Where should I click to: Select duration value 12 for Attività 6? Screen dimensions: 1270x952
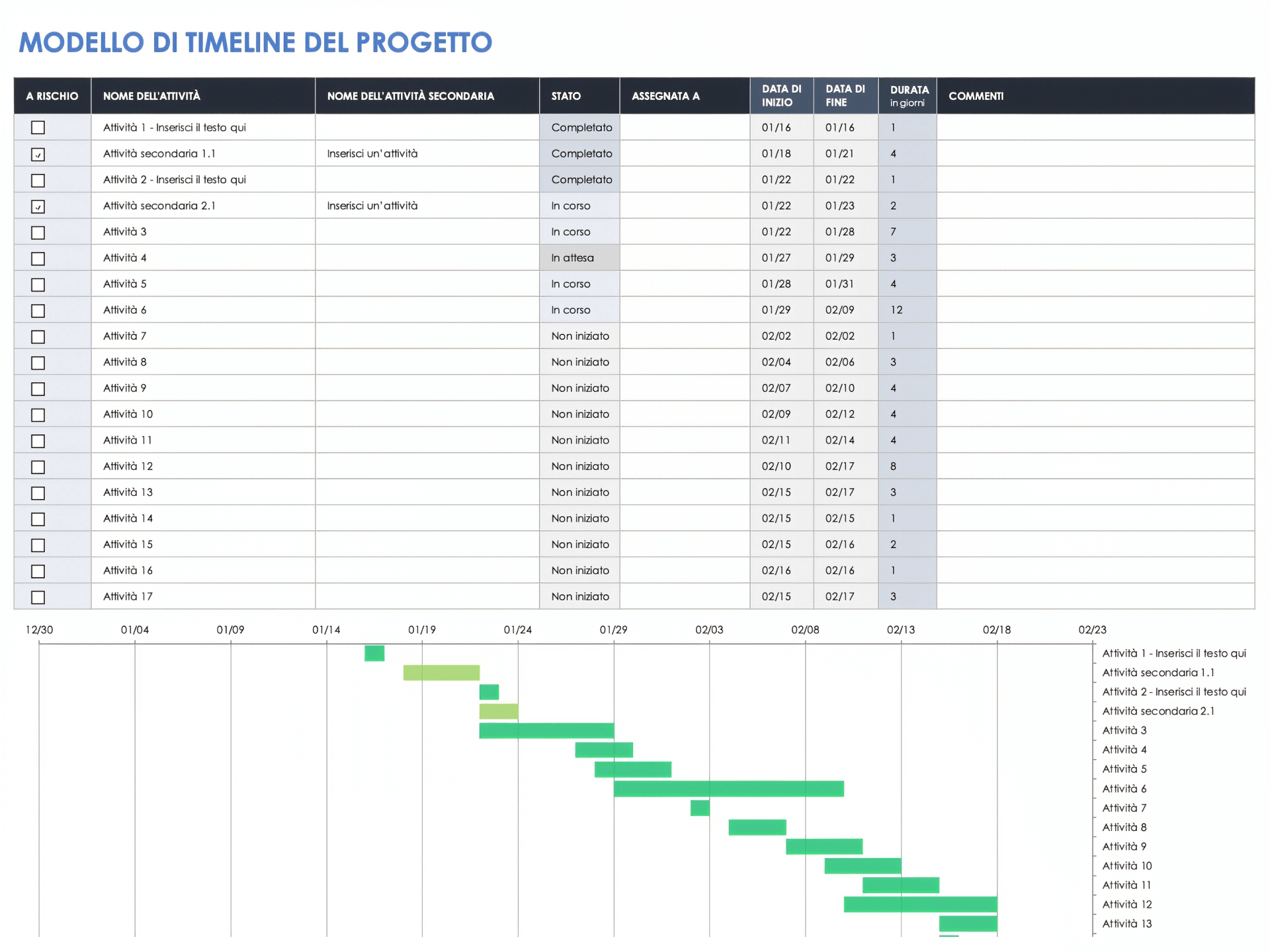pos(908,310)
